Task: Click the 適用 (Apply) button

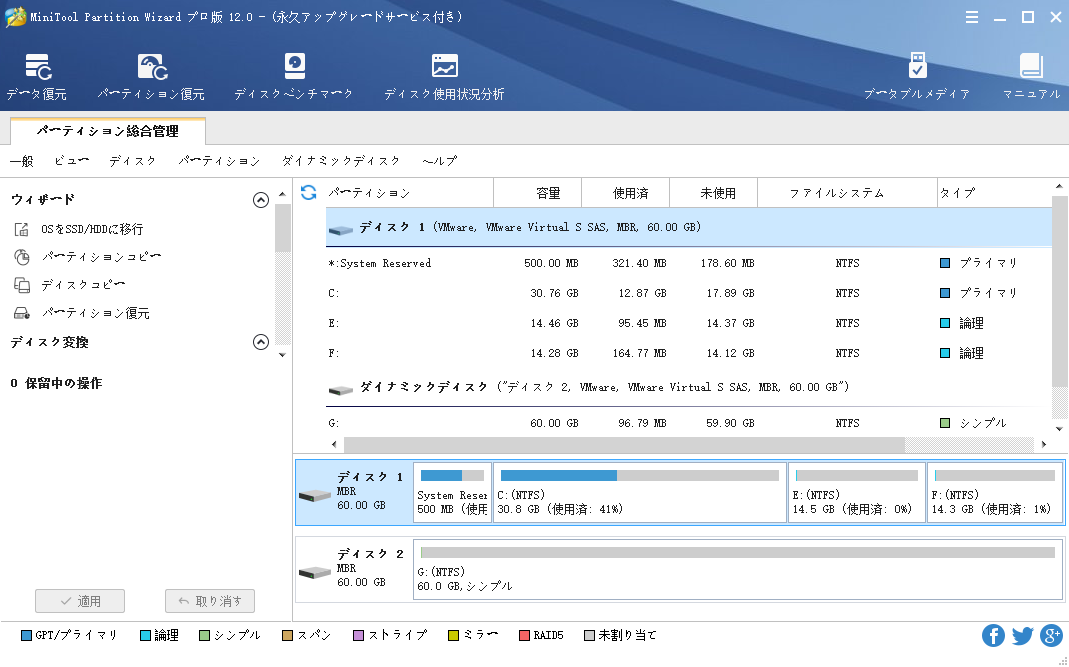Action: (x=80, y=601)
